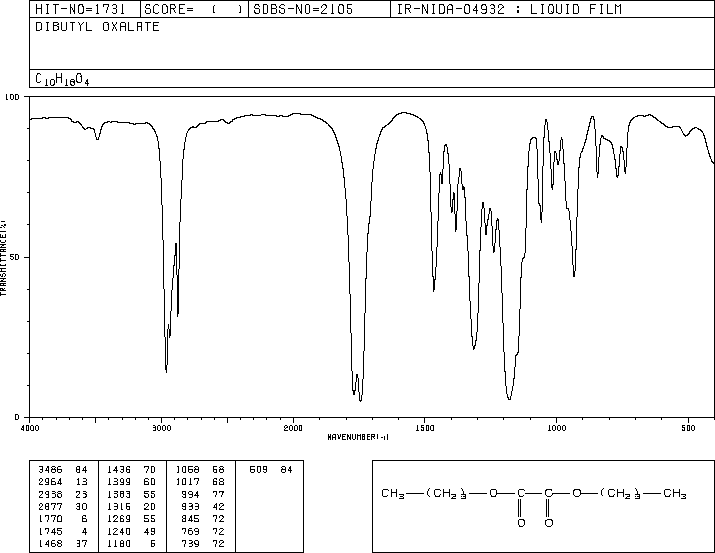Click the 1500 tick label on wavenumber axis
The image size is (715, 553).
point(425,428)
